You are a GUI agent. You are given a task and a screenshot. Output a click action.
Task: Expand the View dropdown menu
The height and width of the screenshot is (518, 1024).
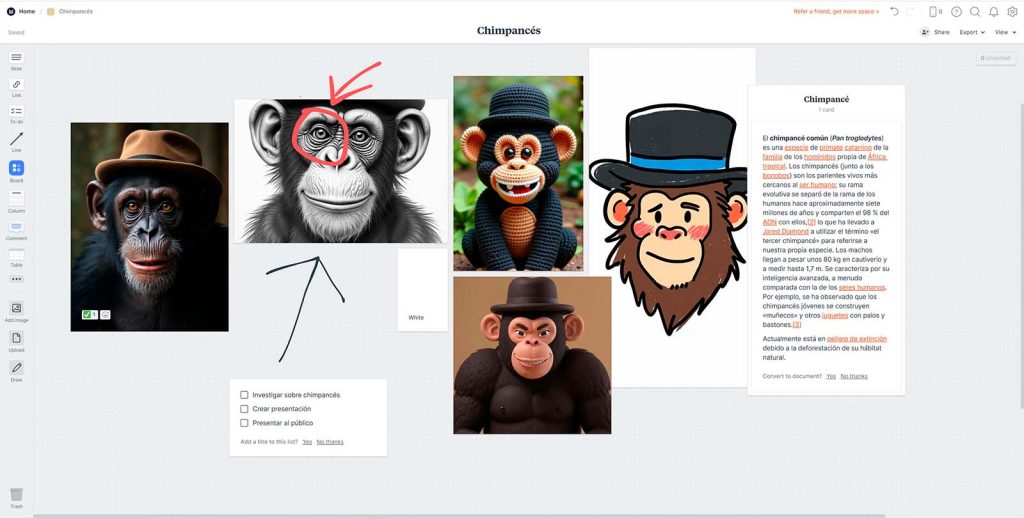coord(1004,32)
